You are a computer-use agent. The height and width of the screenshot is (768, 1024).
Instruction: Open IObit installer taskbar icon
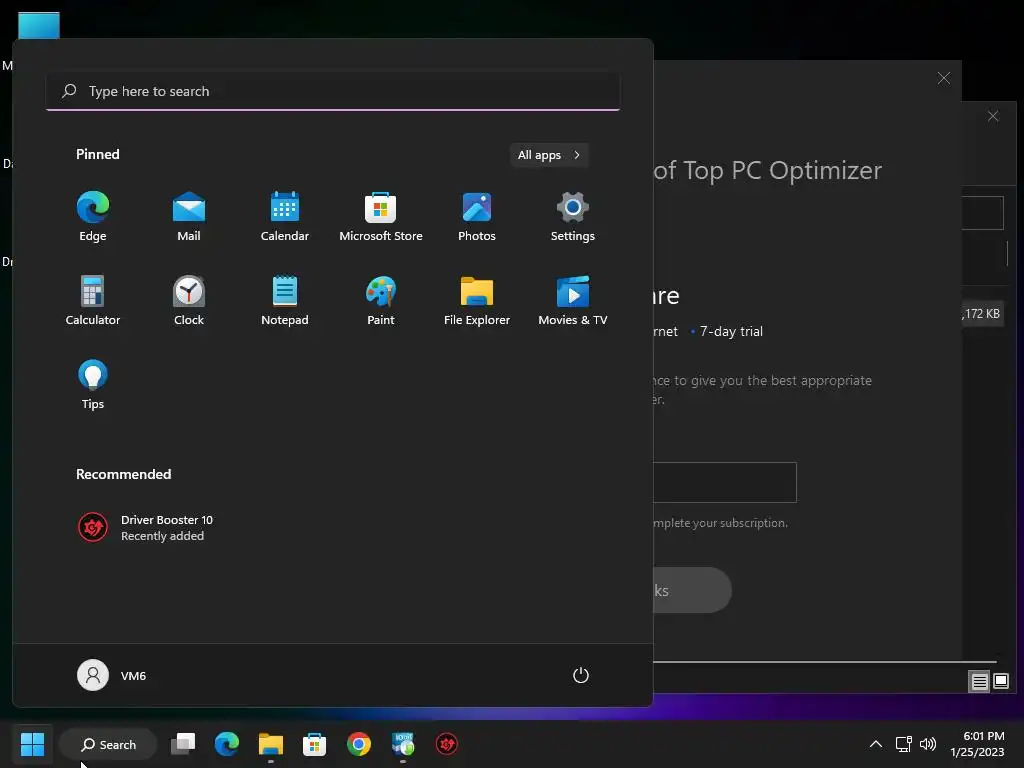click(403, 744)
